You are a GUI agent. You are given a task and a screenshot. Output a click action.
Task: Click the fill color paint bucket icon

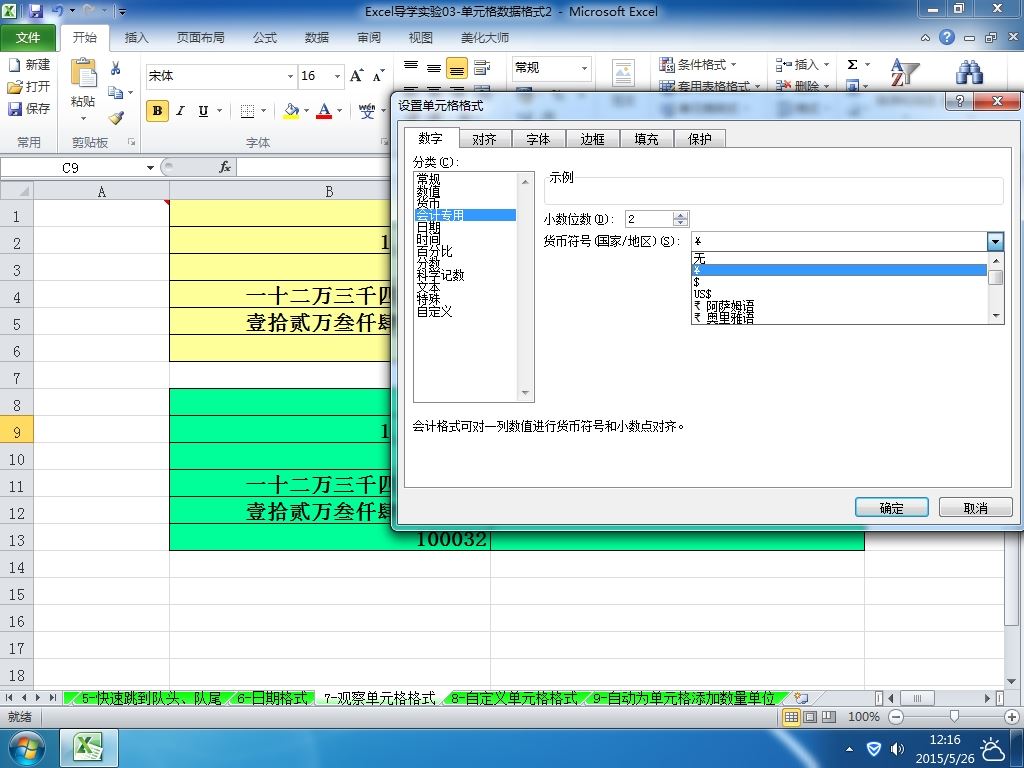pyautogui.click(x=291, y=111)
